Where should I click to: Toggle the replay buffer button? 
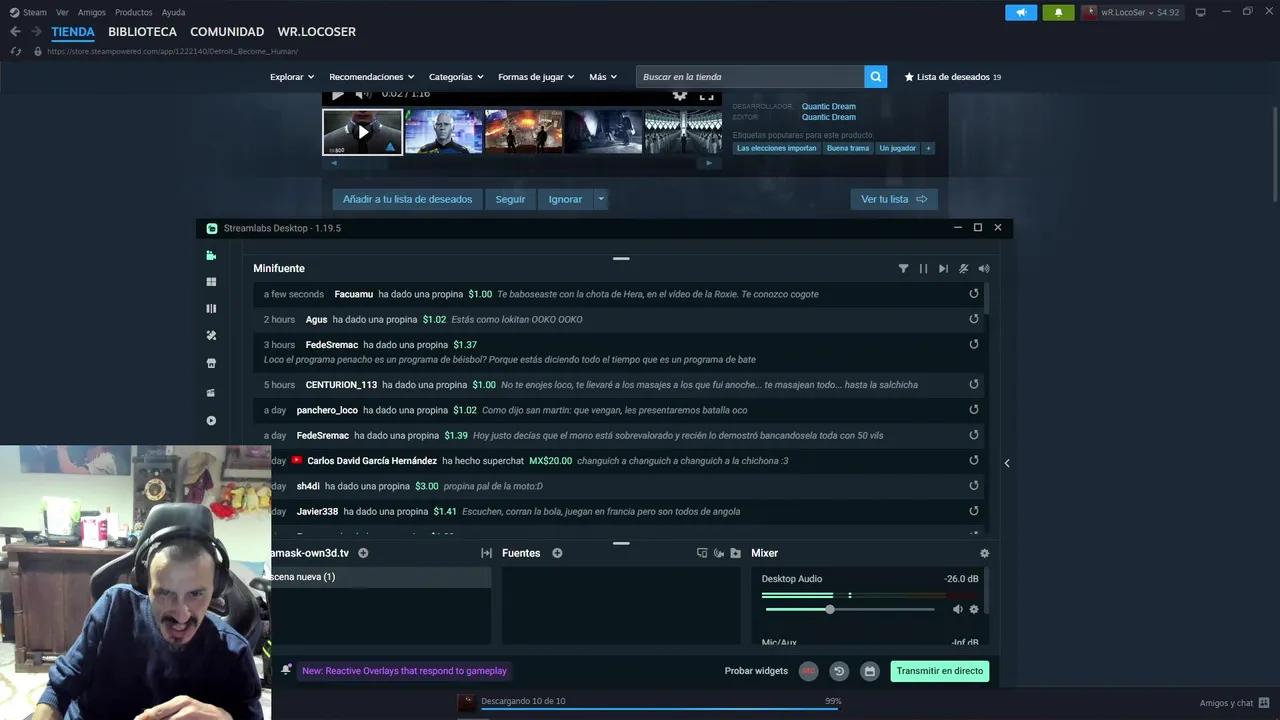[x=839, y=671]
